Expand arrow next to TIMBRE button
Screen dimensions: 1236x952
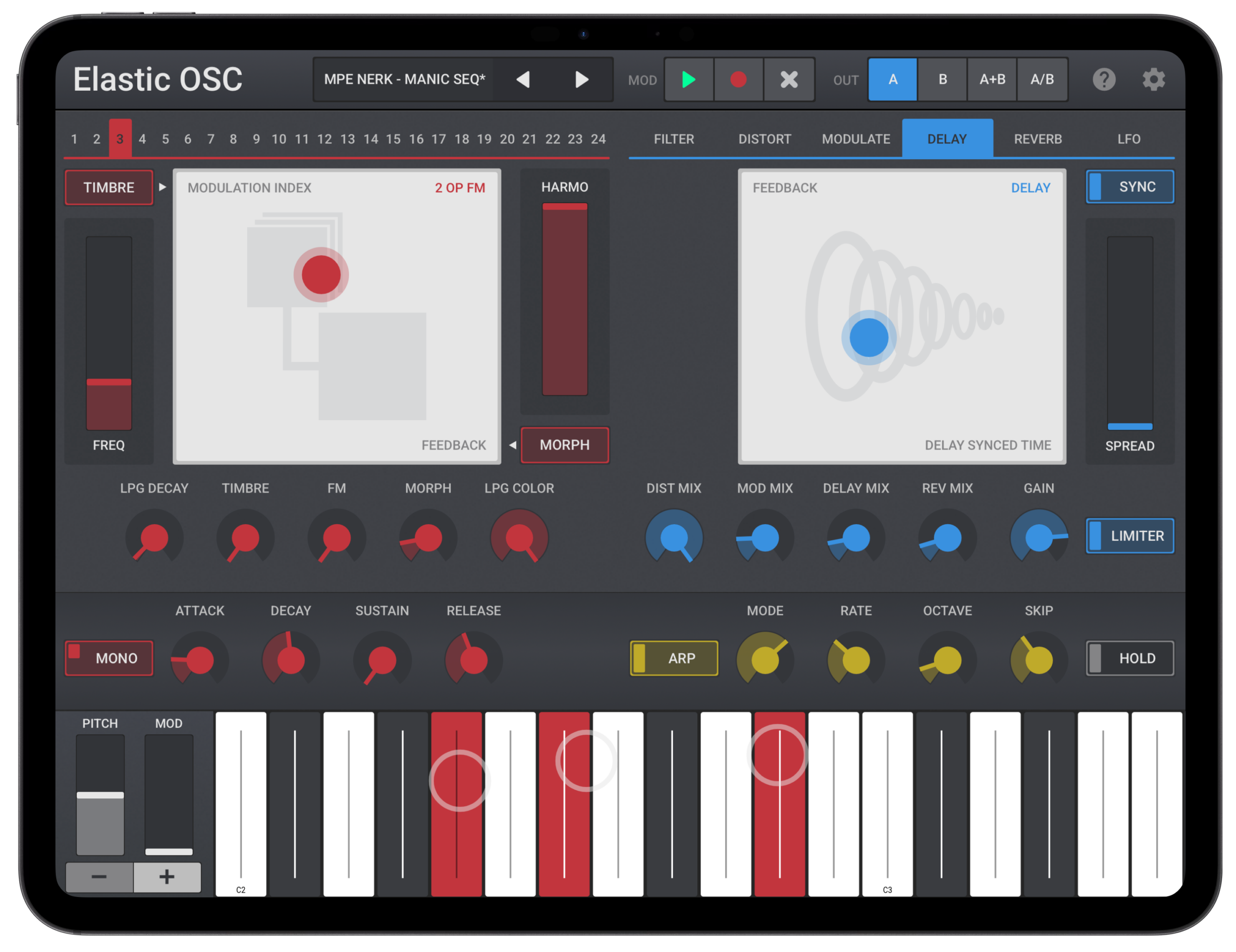click(x=162, y=187)
